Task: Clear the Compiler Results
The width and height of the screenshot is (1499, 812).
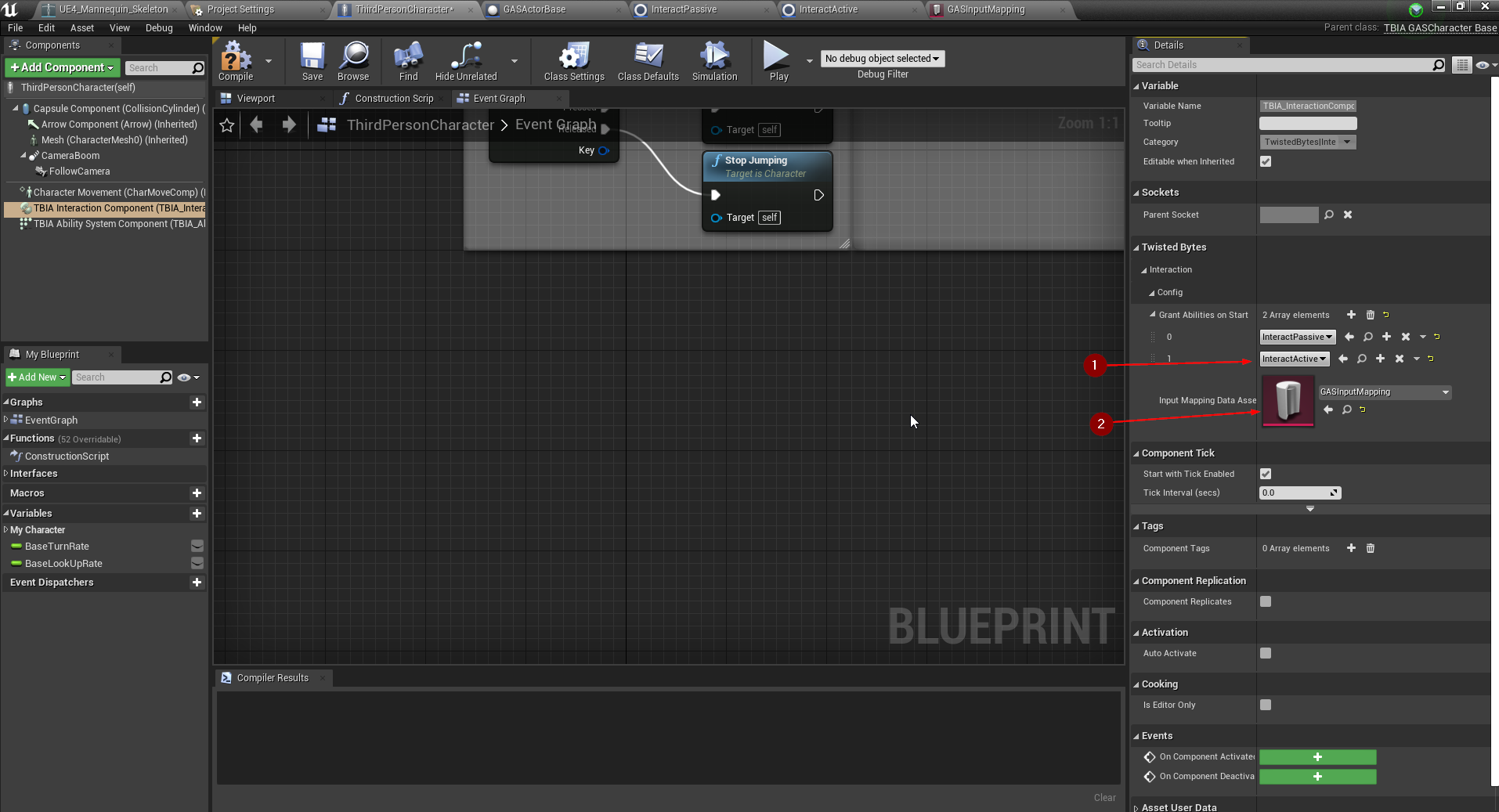Action: [x=1104, y=798]
